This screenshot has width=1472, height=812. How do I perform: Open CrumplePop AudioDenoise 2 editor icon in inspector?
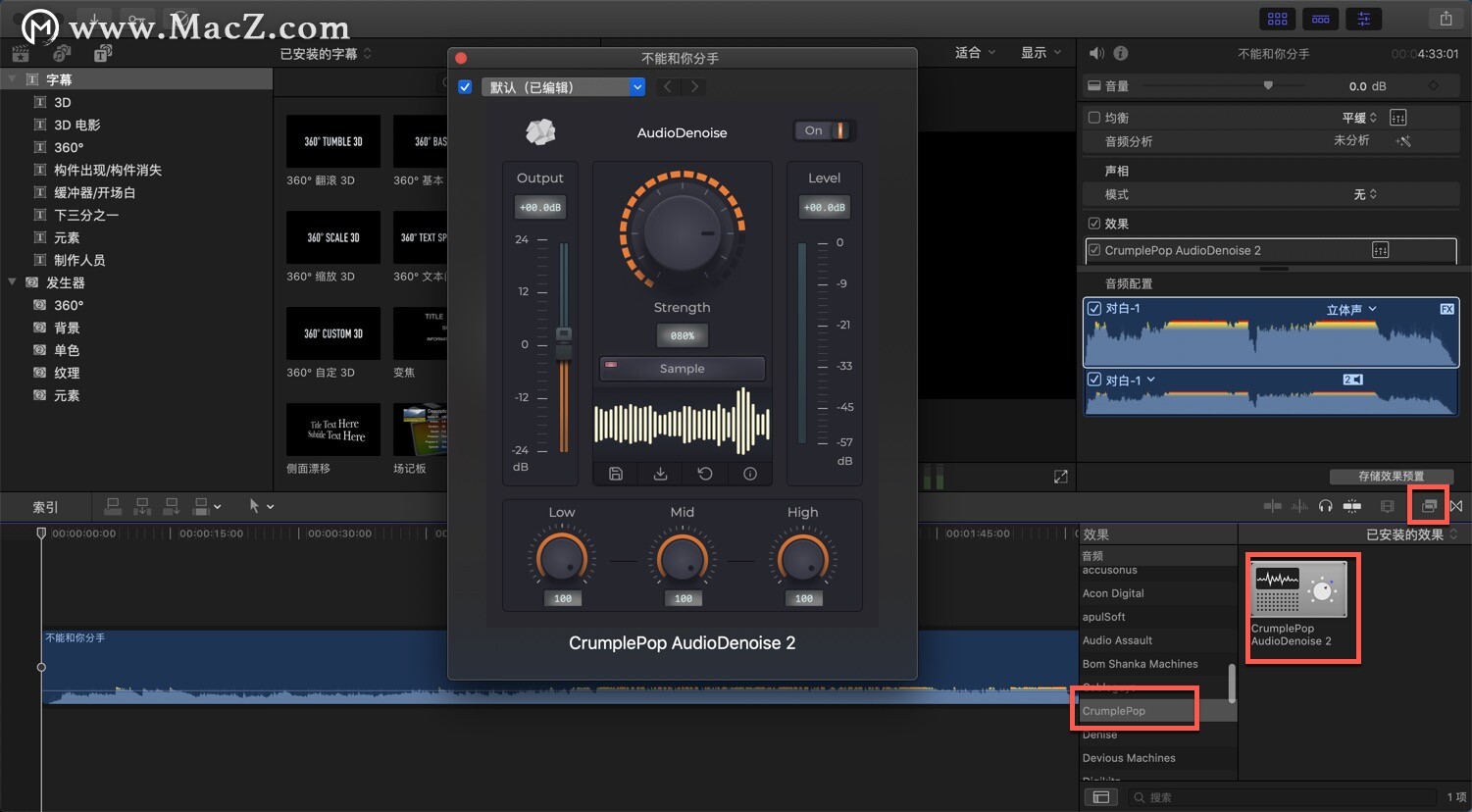[1380, 250]
